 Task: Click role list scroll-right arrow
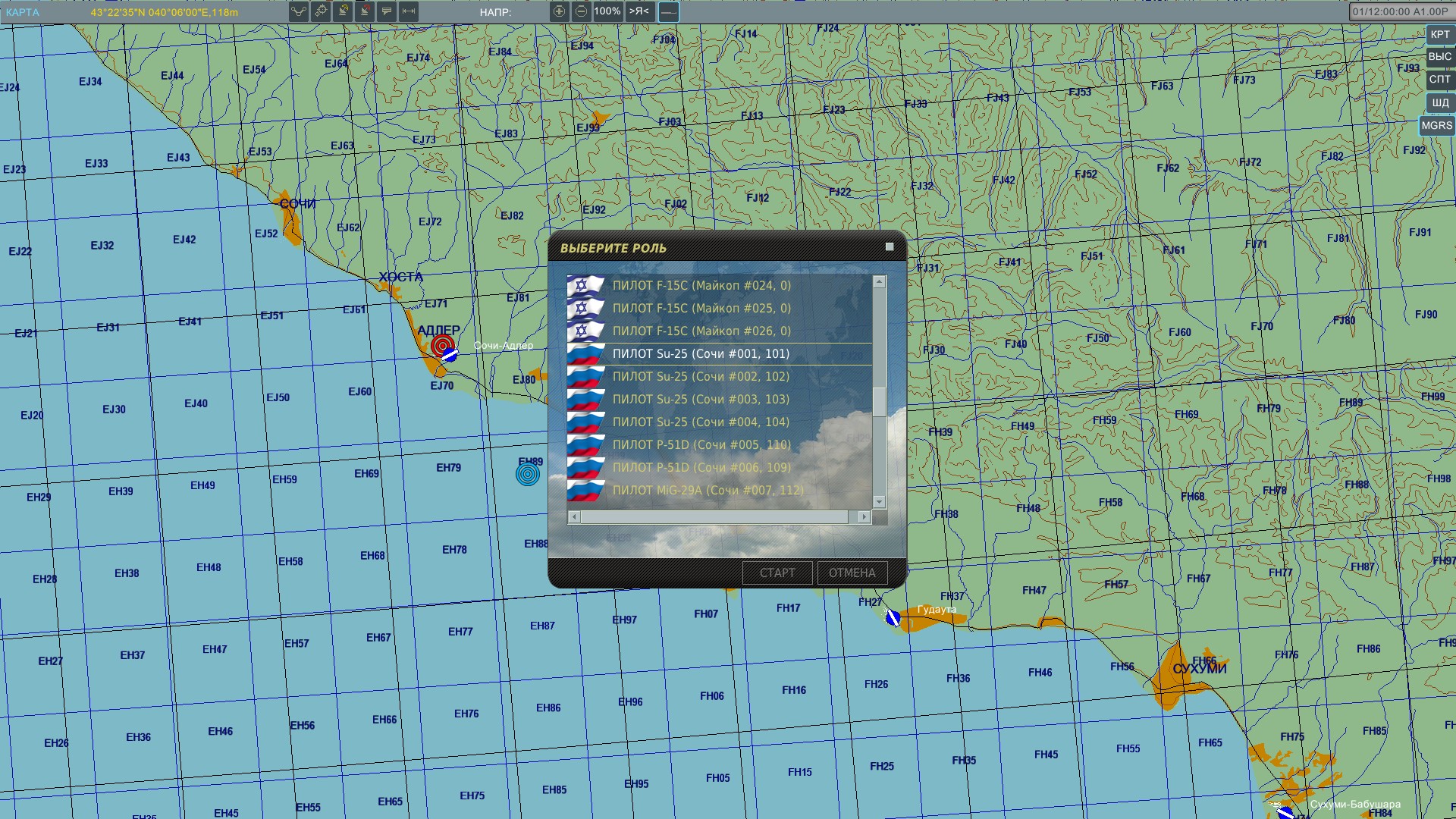tap(863, 516)
